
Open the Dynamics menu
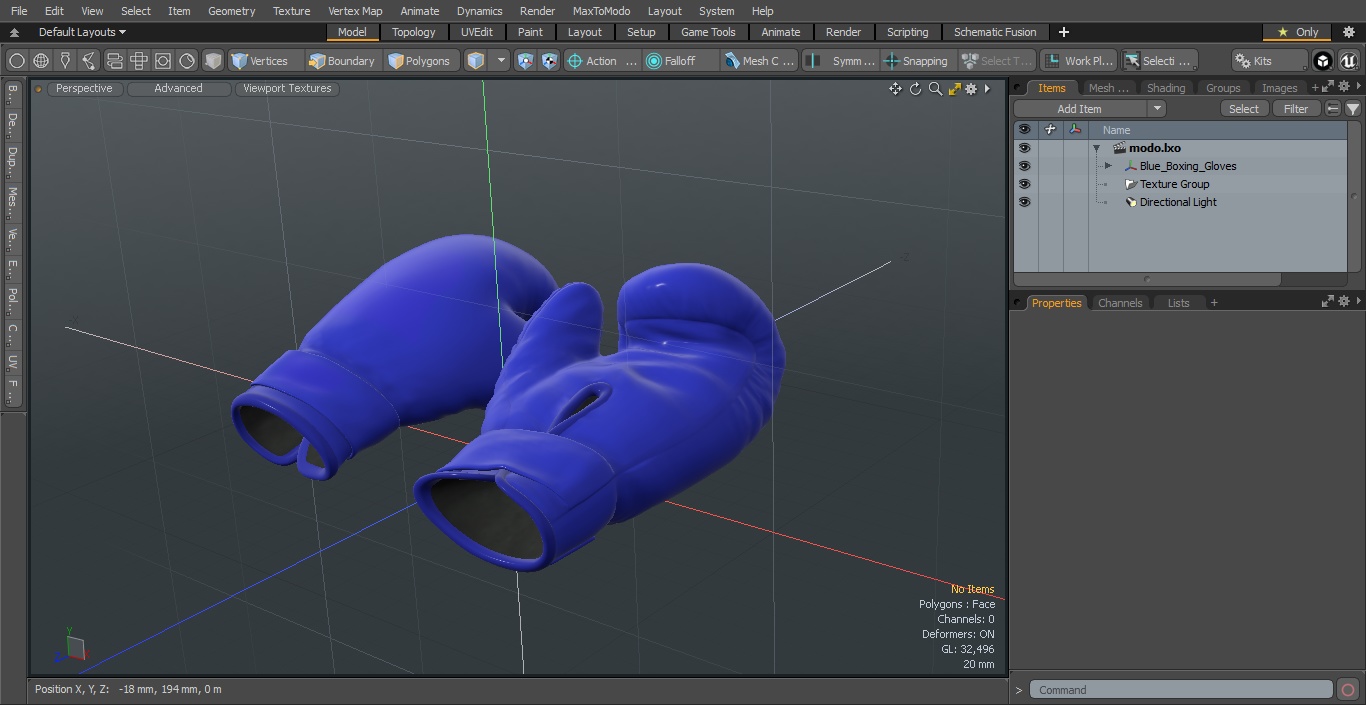[x=479, y=11]
